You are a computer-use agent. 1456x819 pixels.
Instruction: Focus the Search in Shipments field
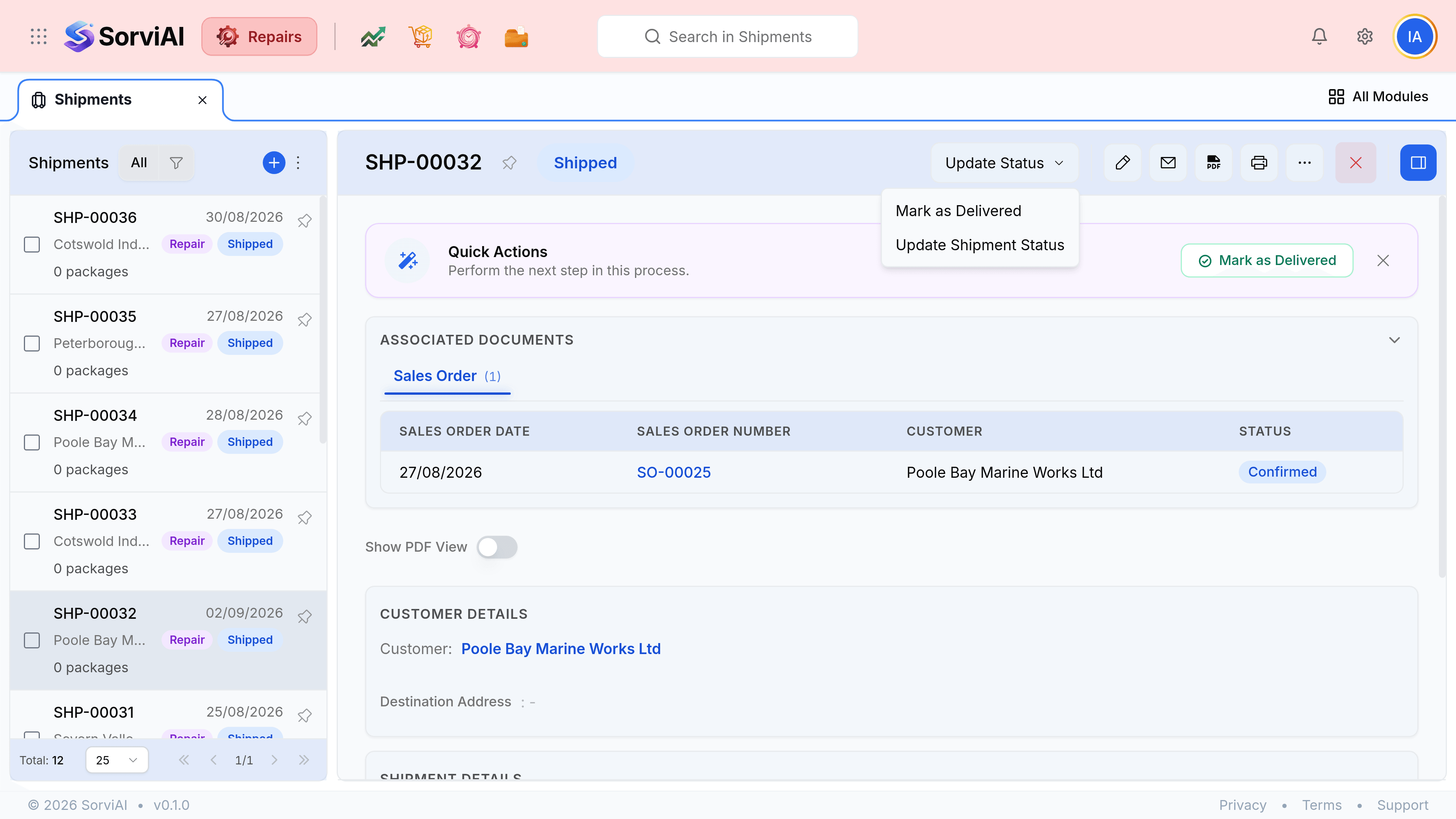point(728,37)
